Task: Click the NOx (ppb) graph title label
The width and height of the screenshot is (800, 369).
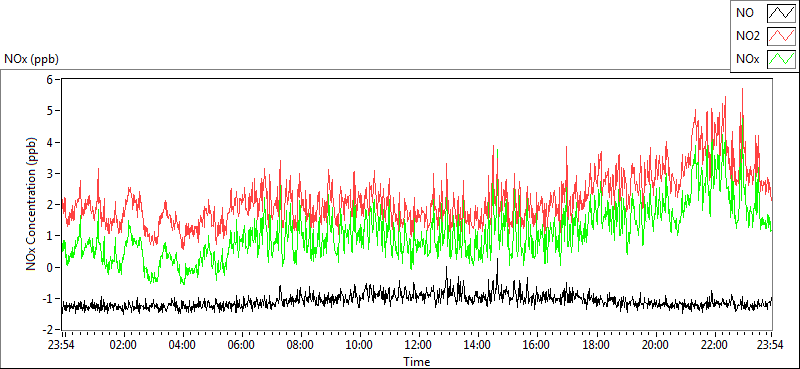Action: tap(32, 59)
